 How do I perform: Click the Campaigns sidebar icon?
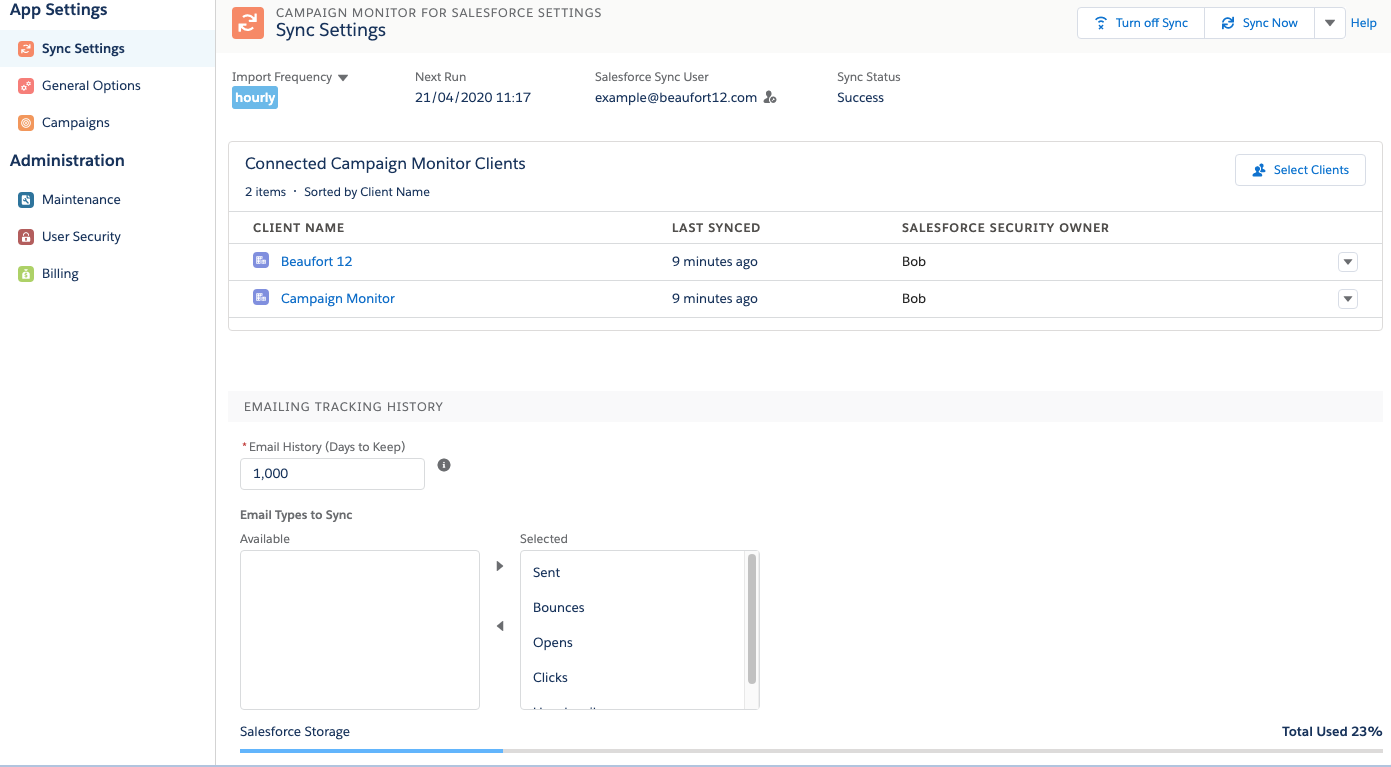tap(26, 123)
